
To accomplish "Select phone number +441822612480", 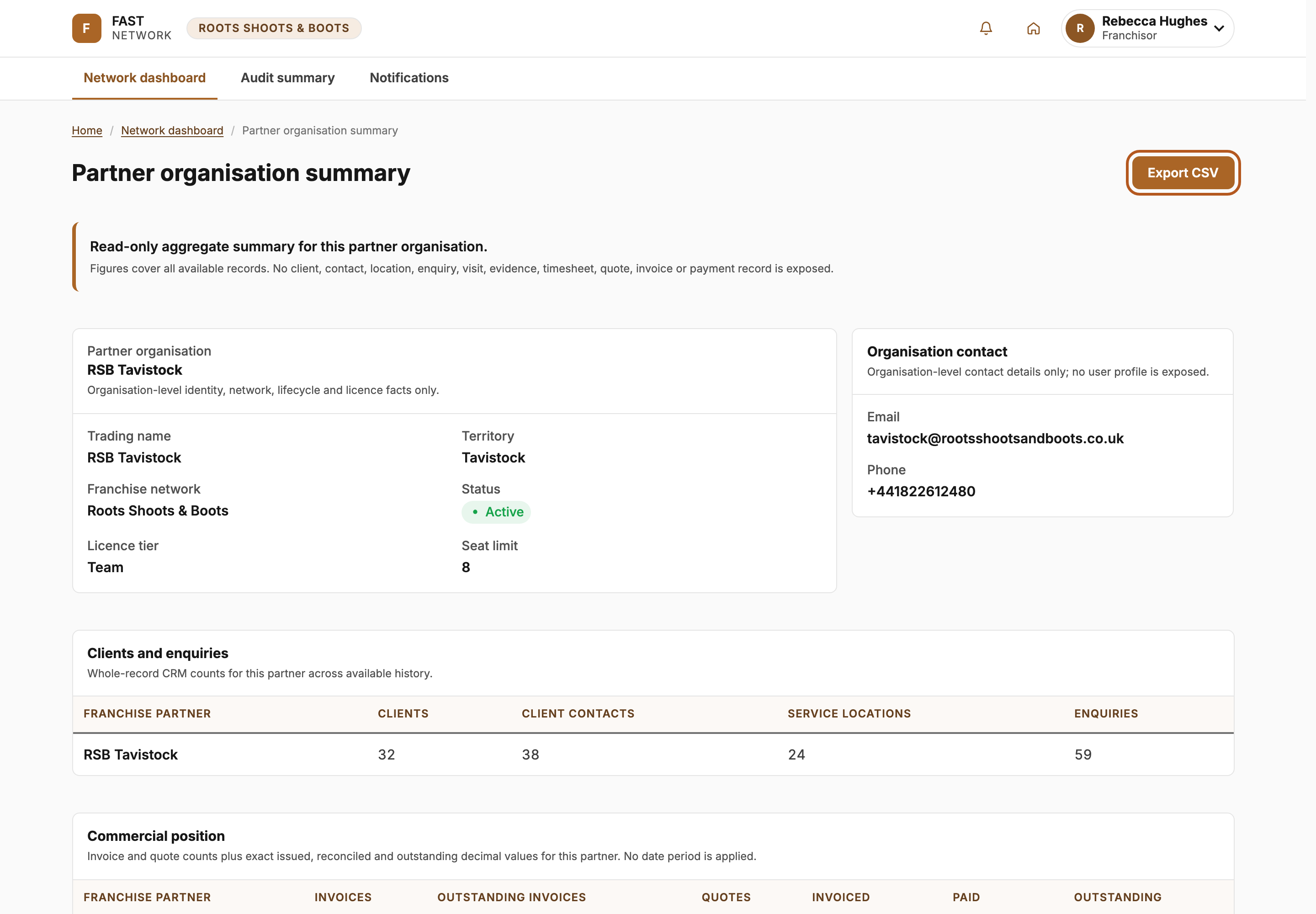I will [x=921, y=491].
